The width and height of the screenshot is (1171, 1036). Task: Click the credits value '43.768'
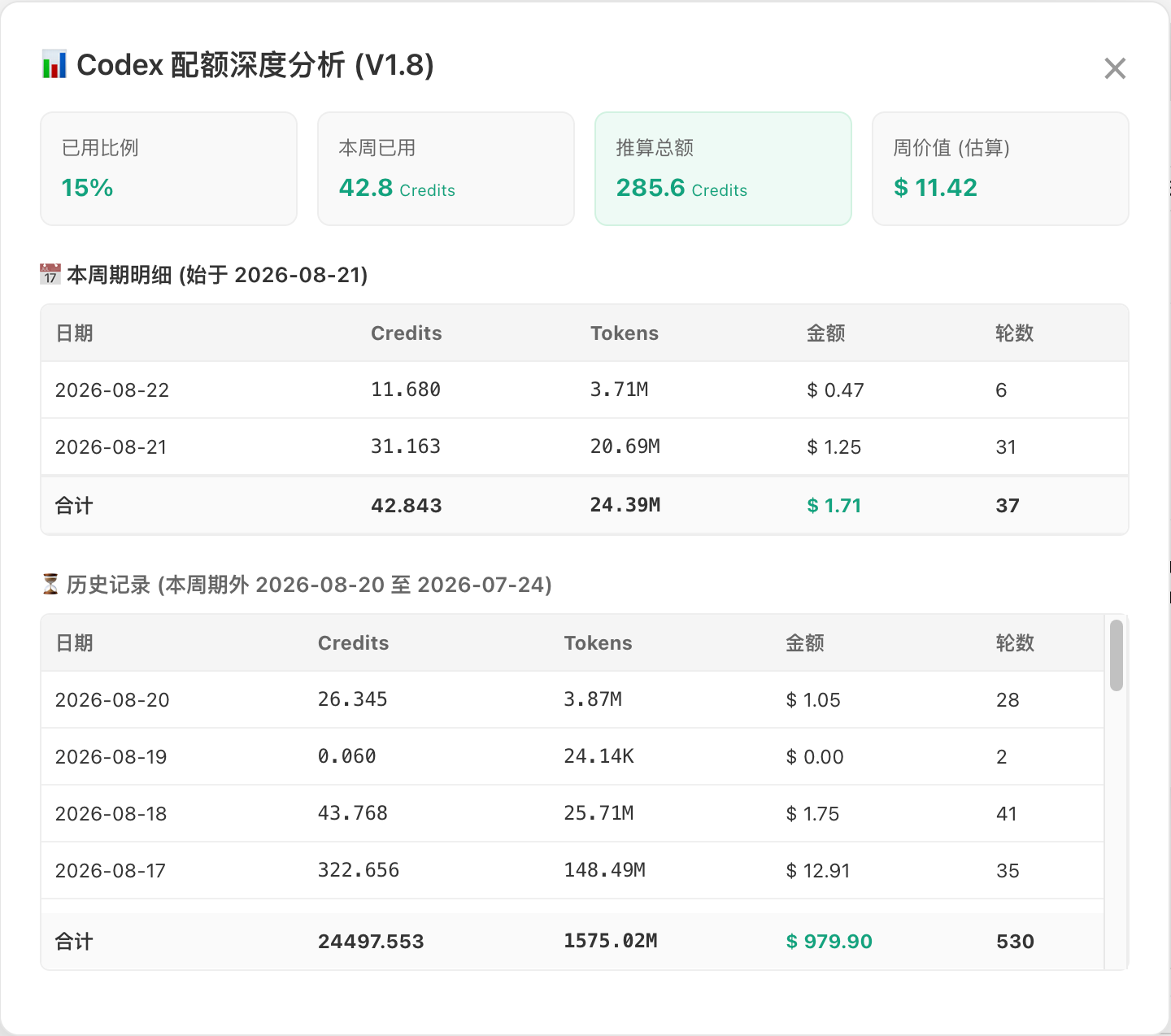[x=353, y=813]
